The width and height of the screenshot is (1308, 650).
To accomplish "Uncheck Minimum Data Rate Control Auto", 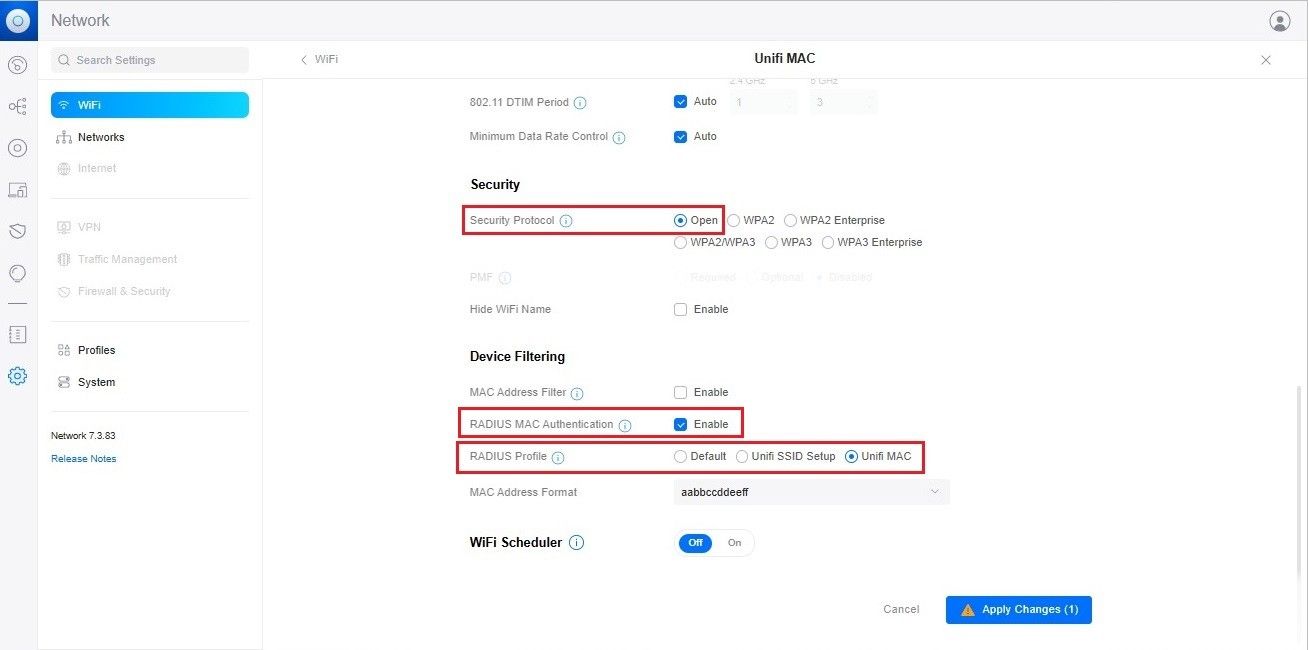I will tap(681, 136).
